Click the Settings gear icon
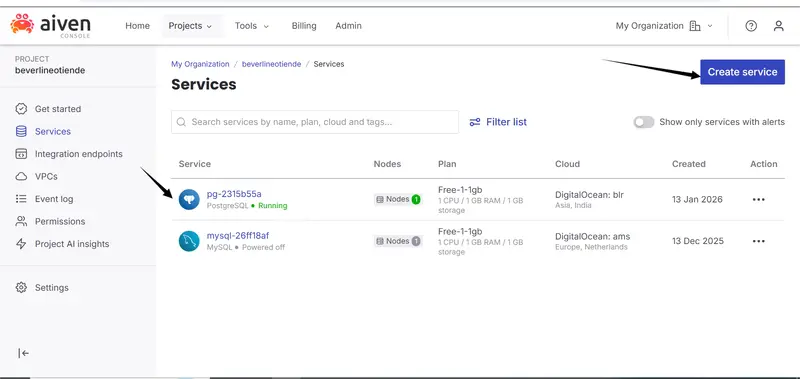The width and height of the screenshot is (800, 379). pyautogui.click(x=21, y=288)
